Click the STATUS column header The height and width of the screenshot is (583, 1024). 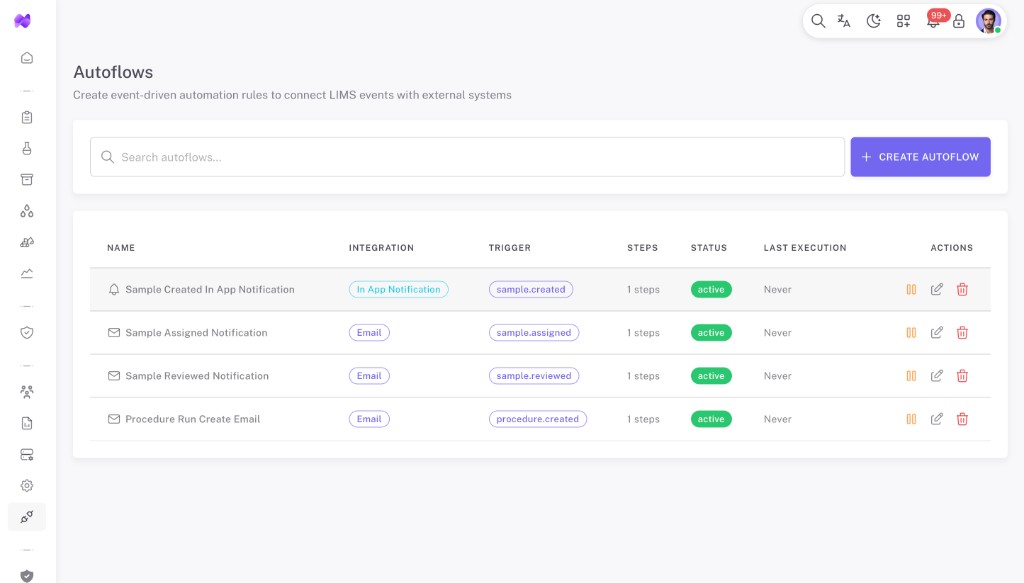coord(709,247)
